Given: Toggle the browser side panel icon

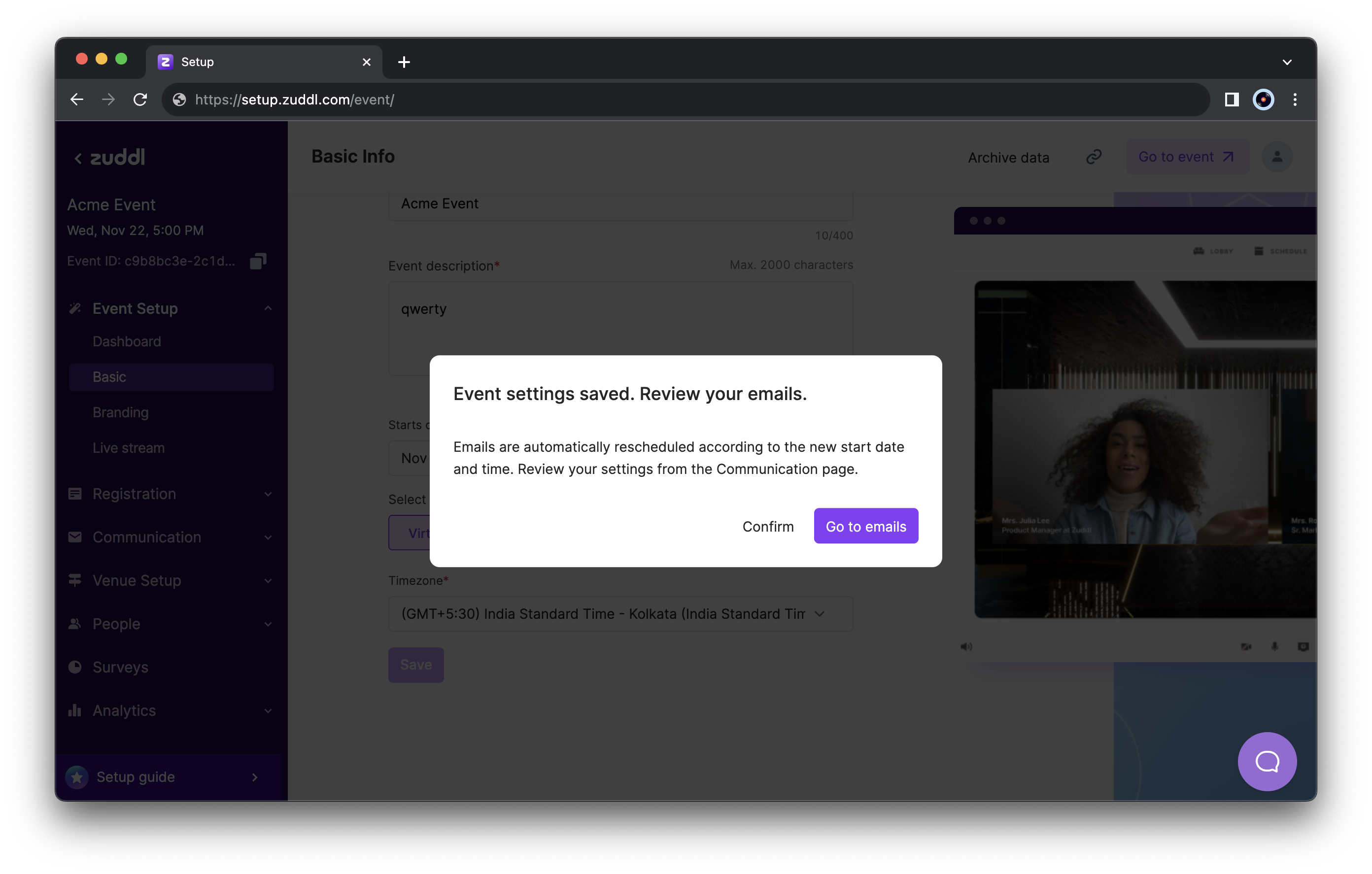Looking at the screenshot, I should (x=1231, y=100).
